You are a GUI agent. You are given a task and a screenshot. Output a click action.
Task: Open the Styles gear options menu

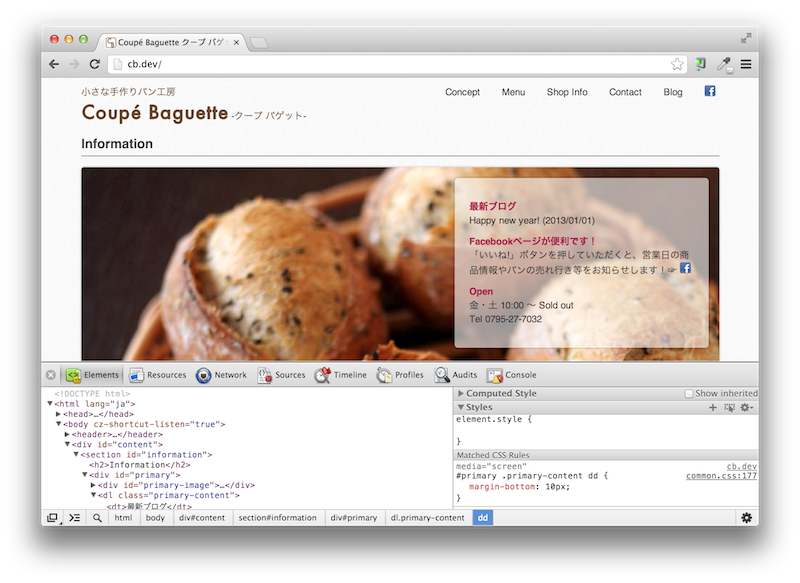(x=747, y=407)
